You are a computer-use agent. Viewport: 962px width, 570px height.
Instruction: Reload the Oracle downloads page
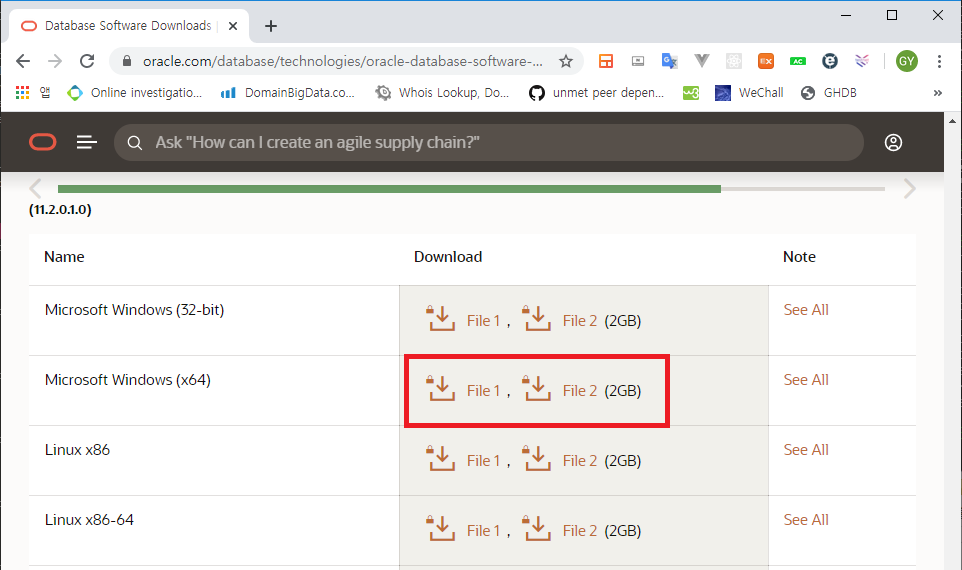pos(87,61)
